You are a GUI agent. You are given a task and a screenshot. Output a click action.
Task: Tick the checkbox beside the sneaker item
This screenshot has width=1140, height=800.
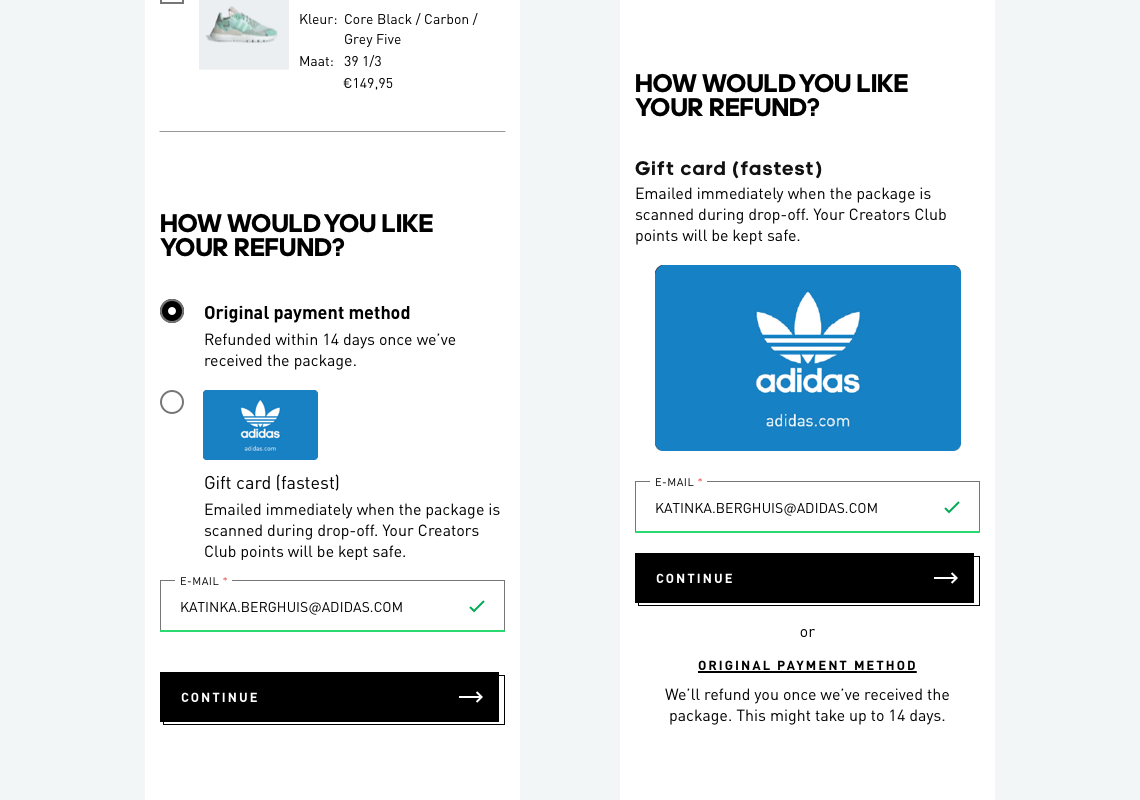(172, 1)
